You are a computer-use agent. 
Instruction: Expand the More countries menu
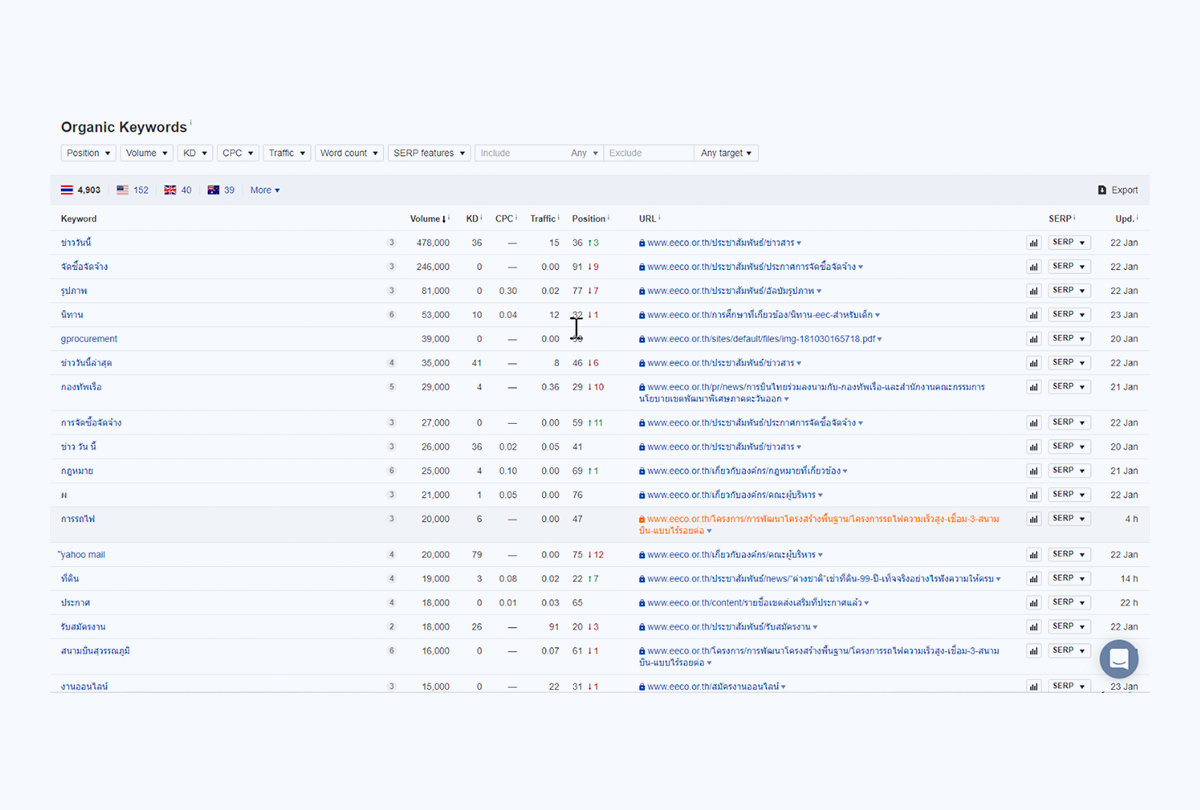265,190
